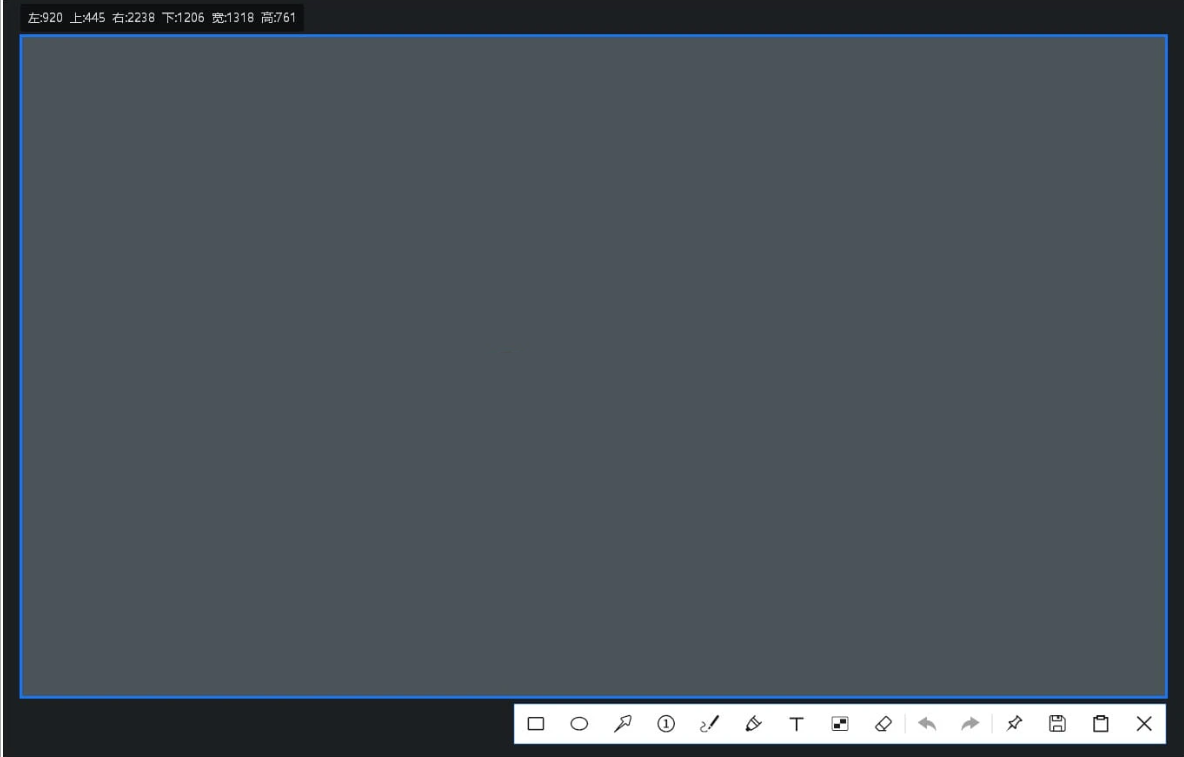Click the Pin screenshot icon

click(x=1013, y=723)
